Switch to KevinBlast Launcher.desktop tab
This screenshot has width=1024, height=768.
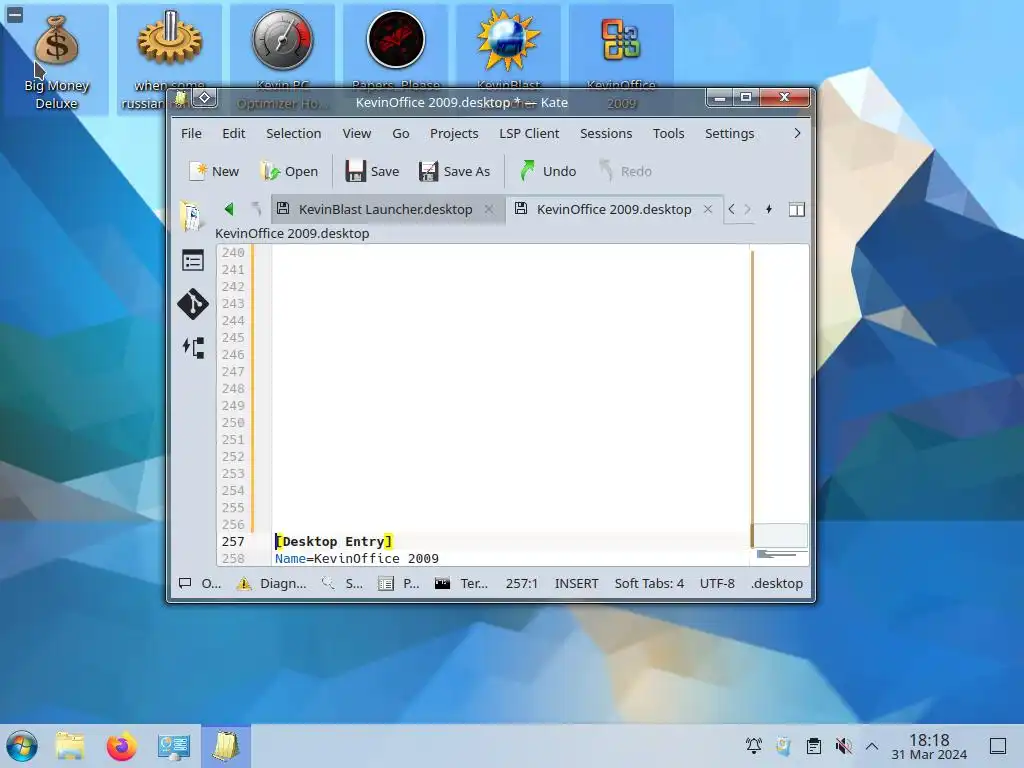[x=385, y=209]
